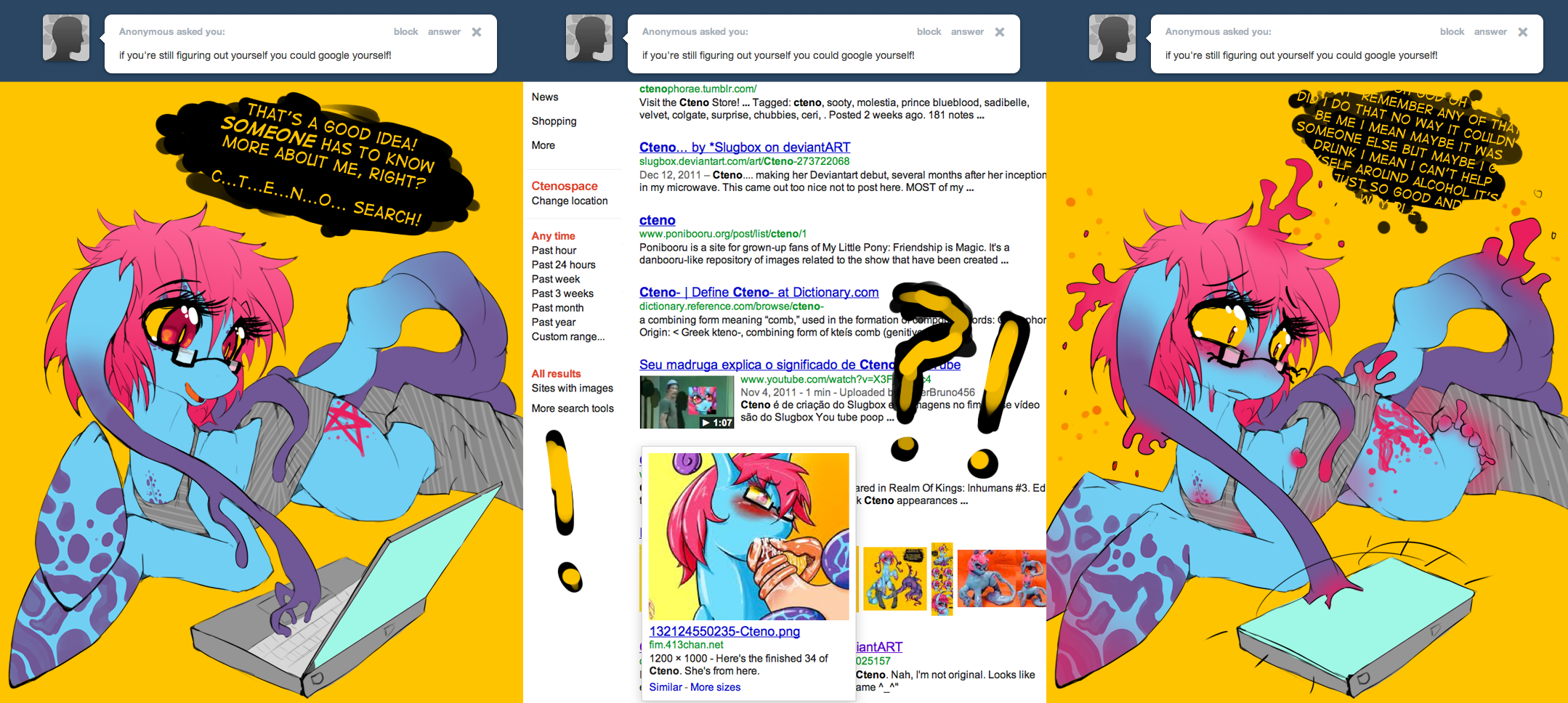
Task: Click the anonymous avatar on the third ask
Action: (1112, 38)
